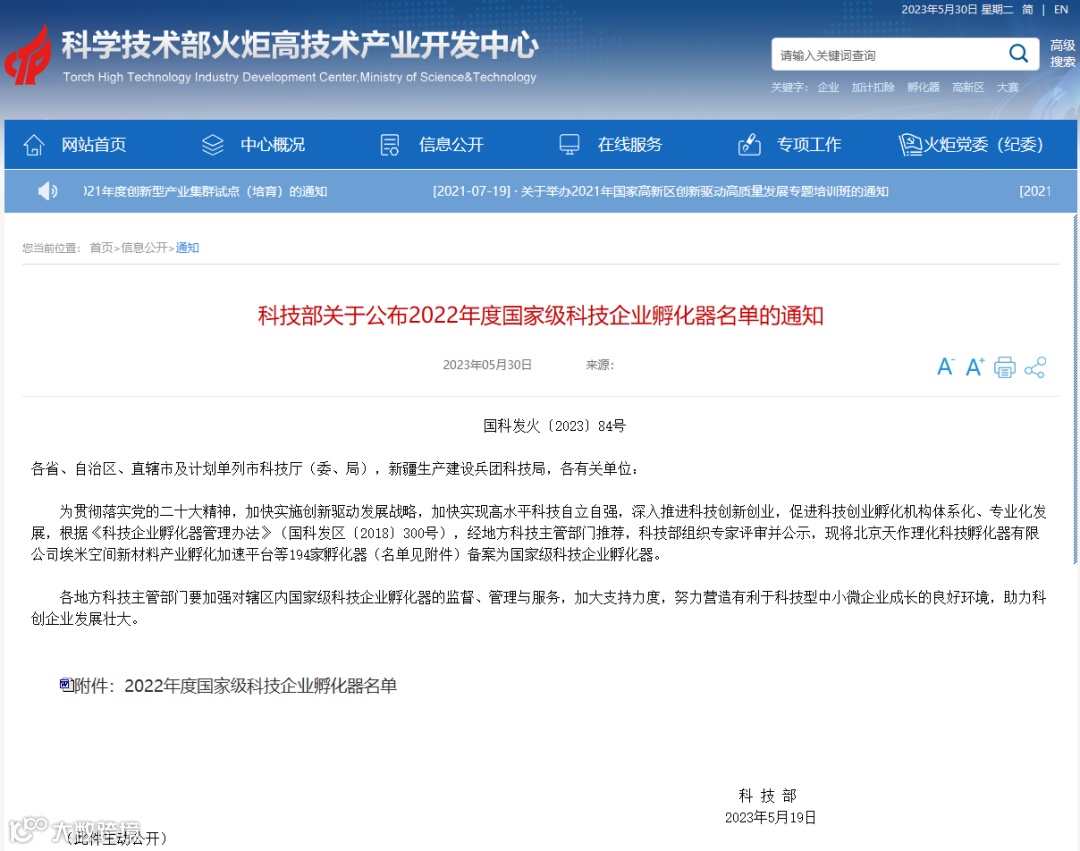Open 信息公开 menu item
This screenshot has width=1080, height=851.
451,145
